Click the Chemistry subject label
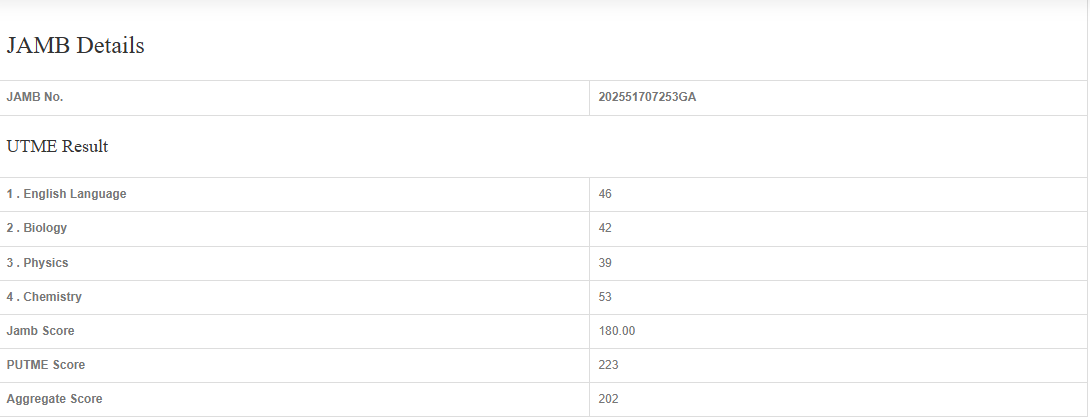Image resolution: width=1090 pixels, height=417 pixels. coord(53,297)
